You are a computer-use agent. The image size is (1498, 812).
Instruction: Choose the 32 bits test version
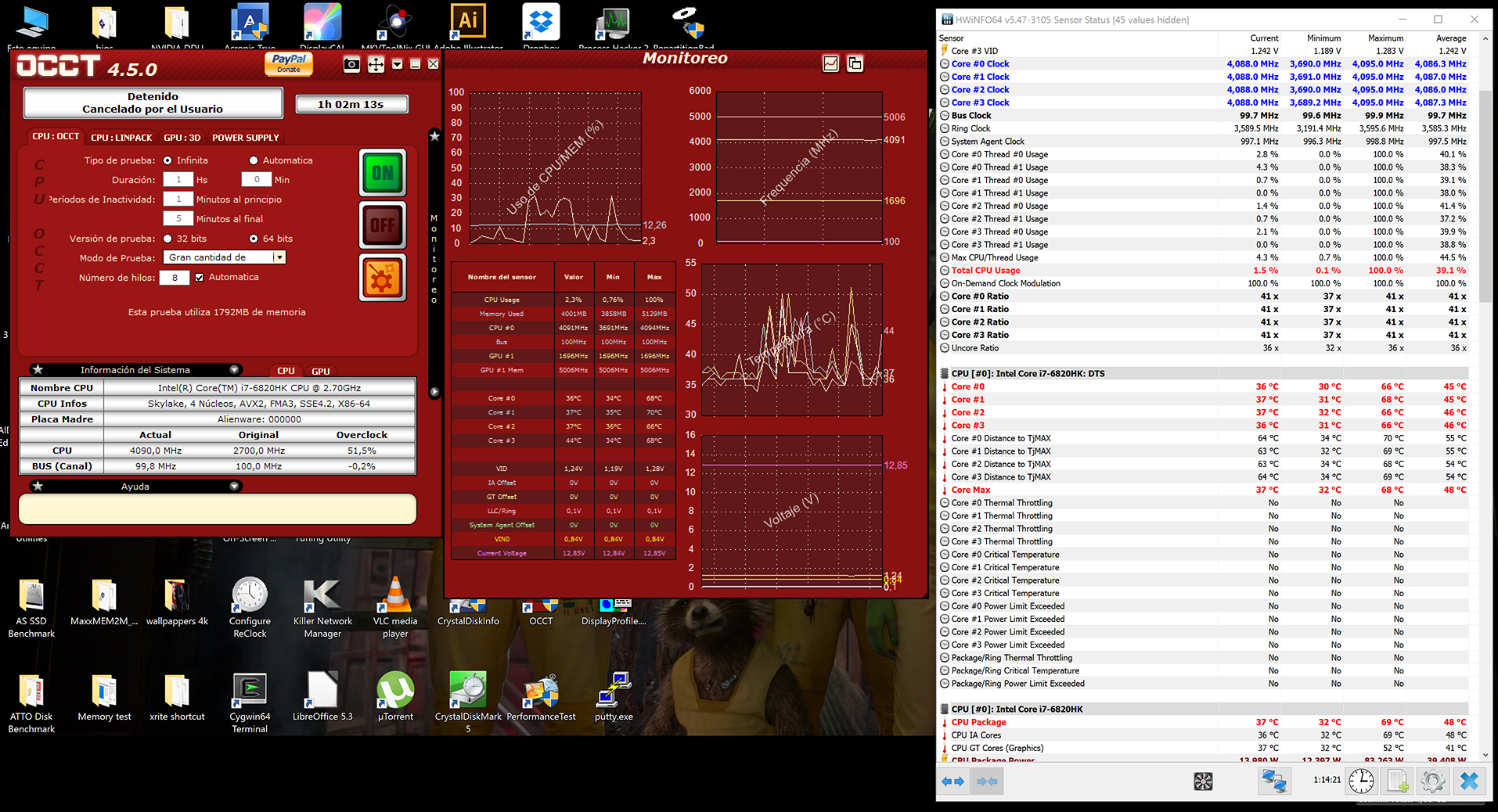(167, 239)
